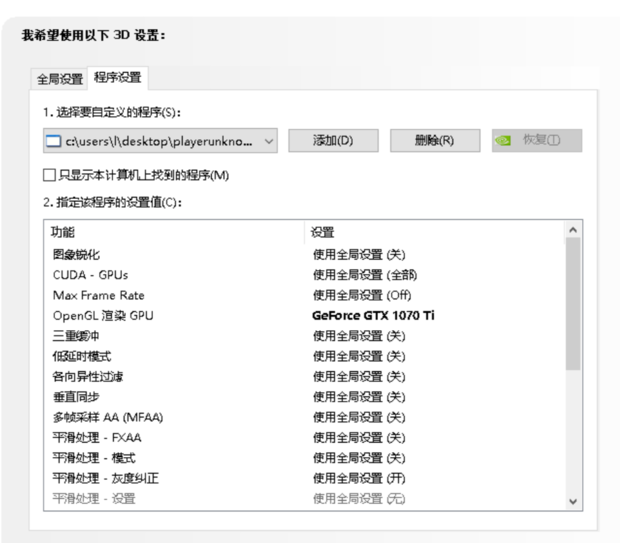Viewport: 620px width, 543px height.
Task: Select the 多帧采样 AA (MFAA) row
Action: point(304,417)
